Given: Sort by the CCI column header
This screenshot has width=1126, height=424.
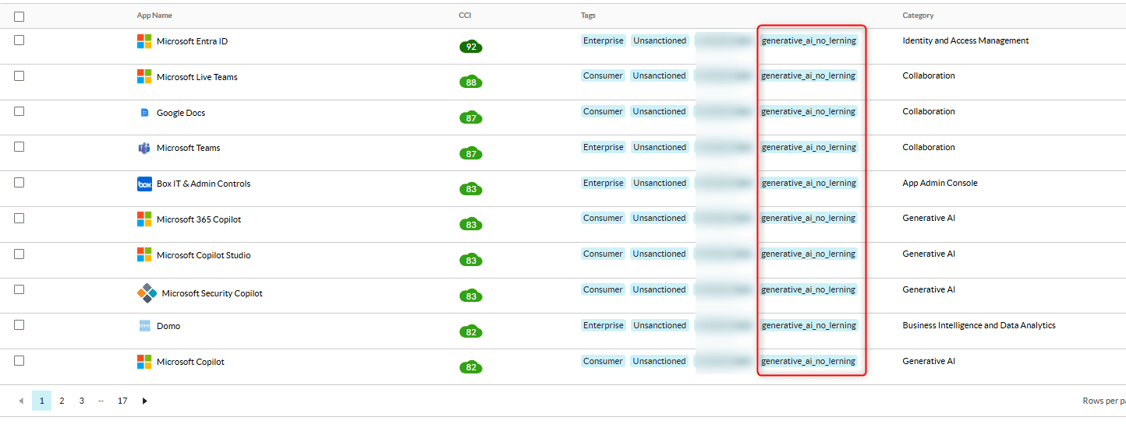Looking at the screenshot, I should [465, 15].
